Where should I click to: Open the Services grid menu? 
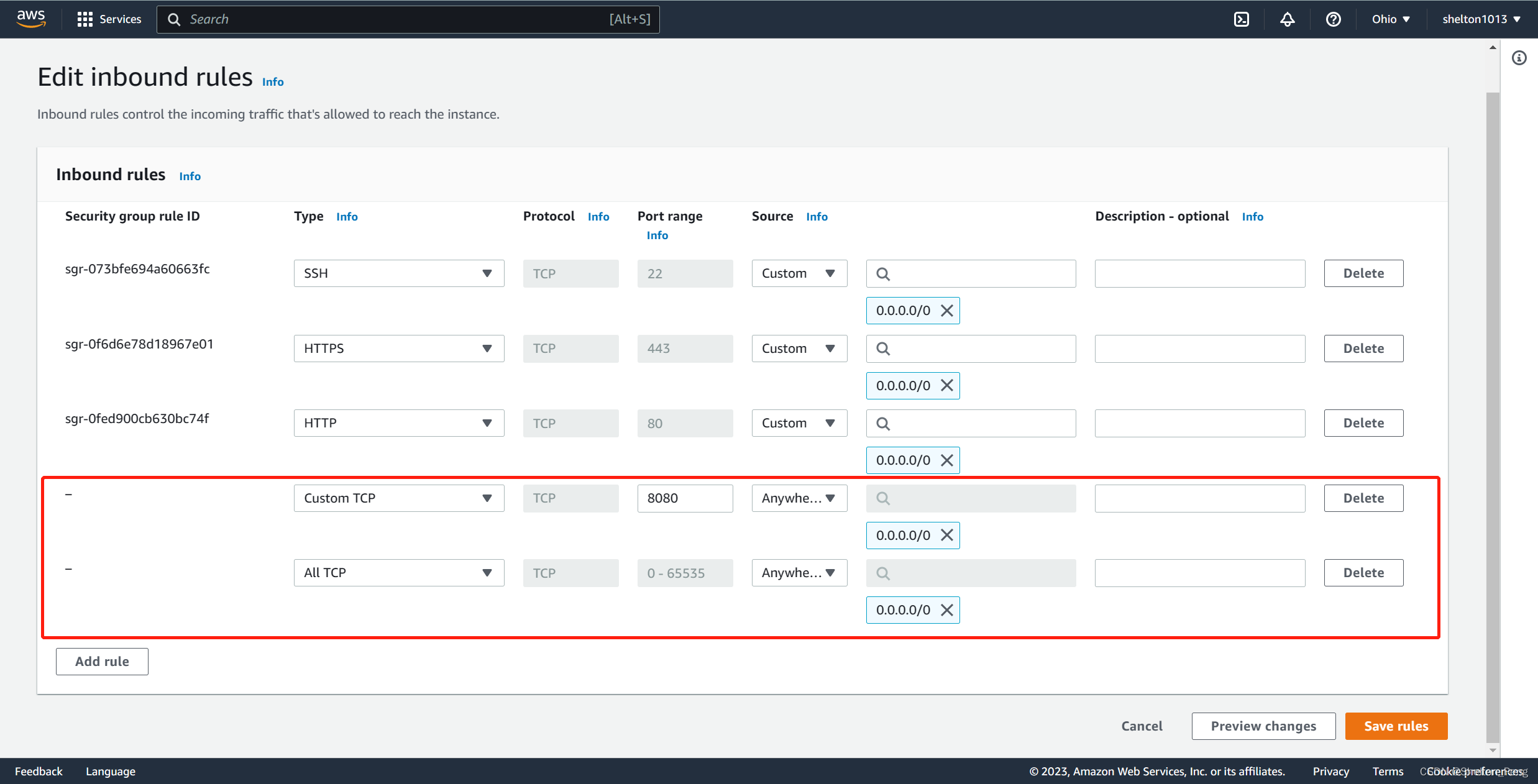pos(109,19)
